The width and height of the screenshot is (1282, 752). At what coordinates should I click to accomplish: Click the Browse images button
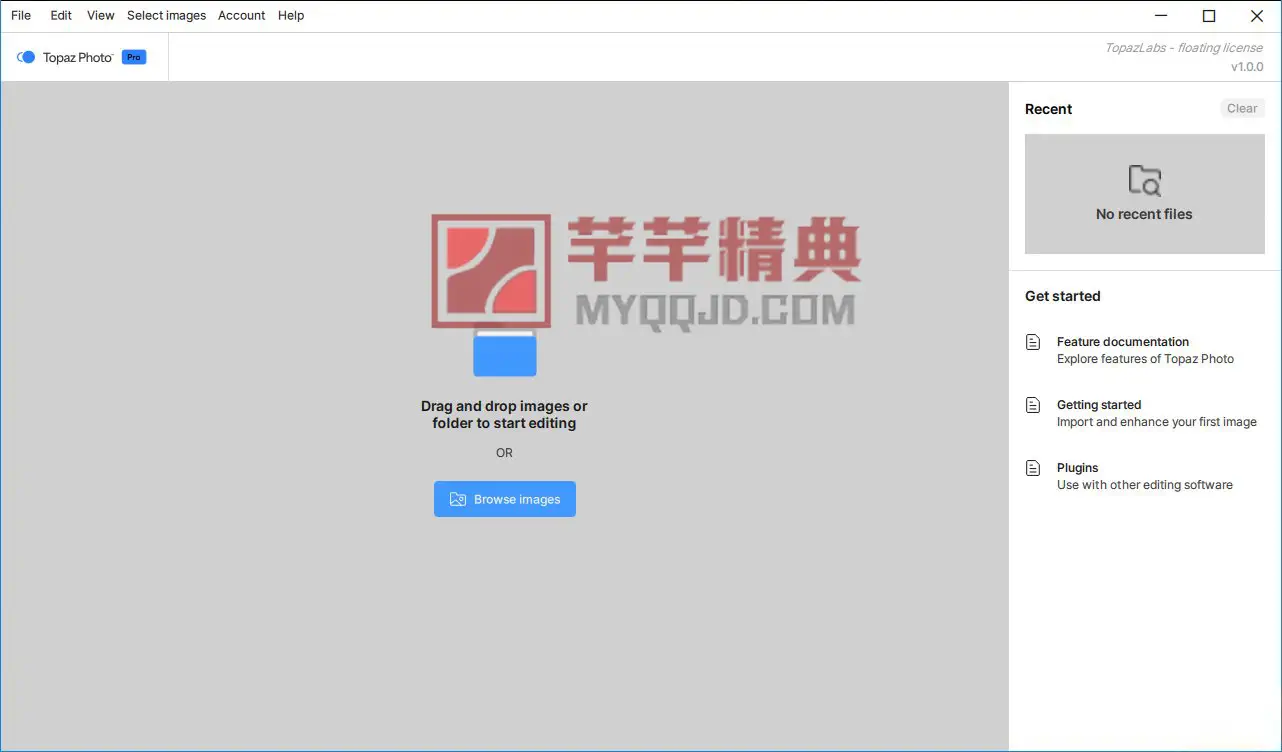[x=505, y=499]
